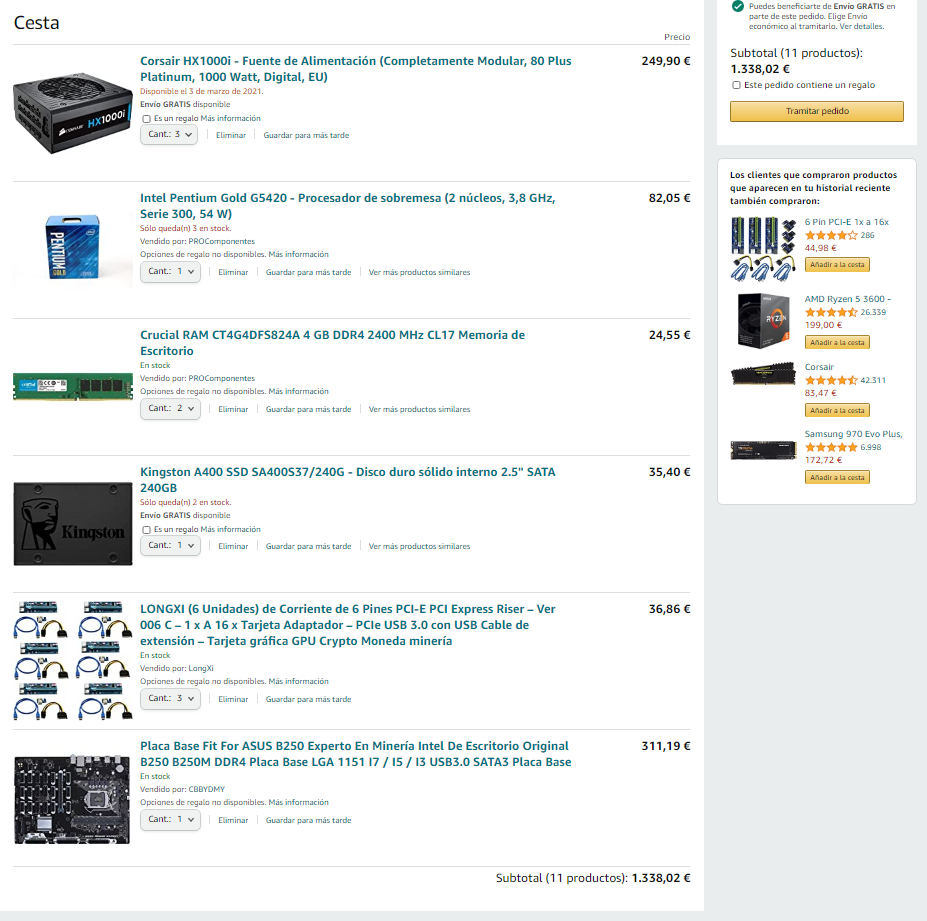Open Intel Pentium Gold G5420 title link

348,206
